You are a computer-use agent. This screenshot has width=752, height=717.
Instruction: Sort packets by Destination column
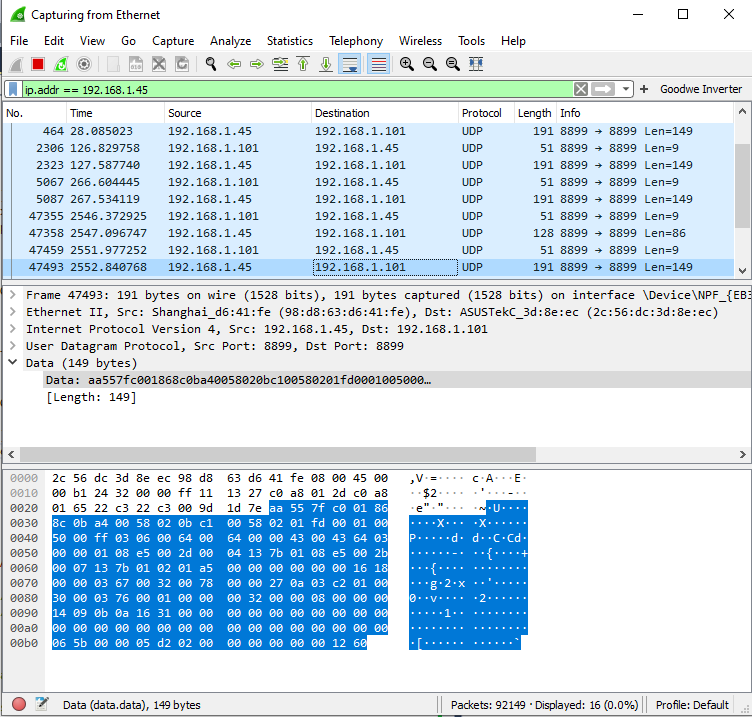(385, 113)
